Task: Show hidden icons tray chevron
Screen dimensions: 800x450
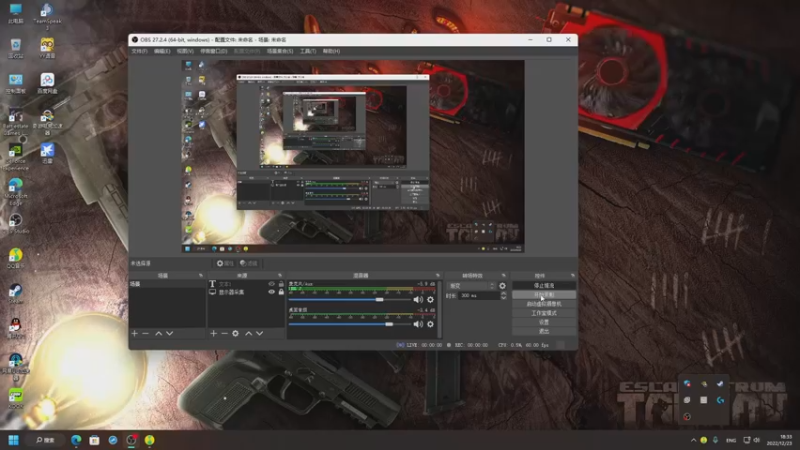Action: (x=693, y=440)
